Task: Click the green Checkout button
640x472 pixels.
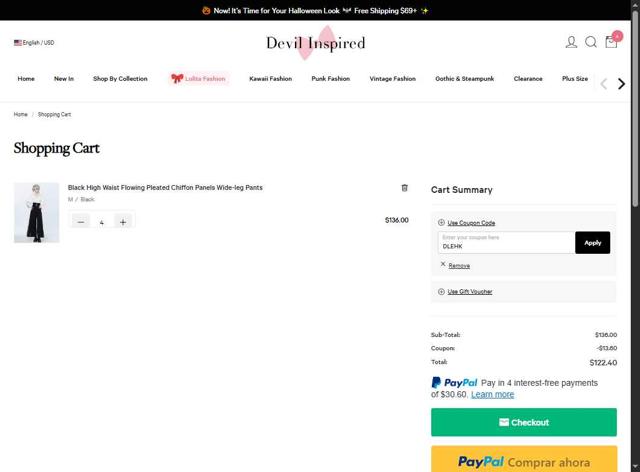Action: tap(524, 422)
